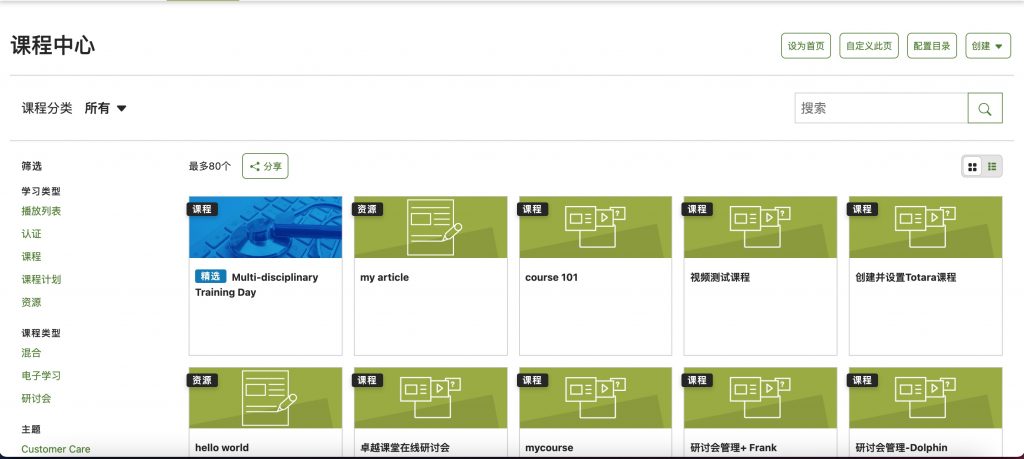
Task: Expand the 所有 course category dropdown
Action: (105, 108)
